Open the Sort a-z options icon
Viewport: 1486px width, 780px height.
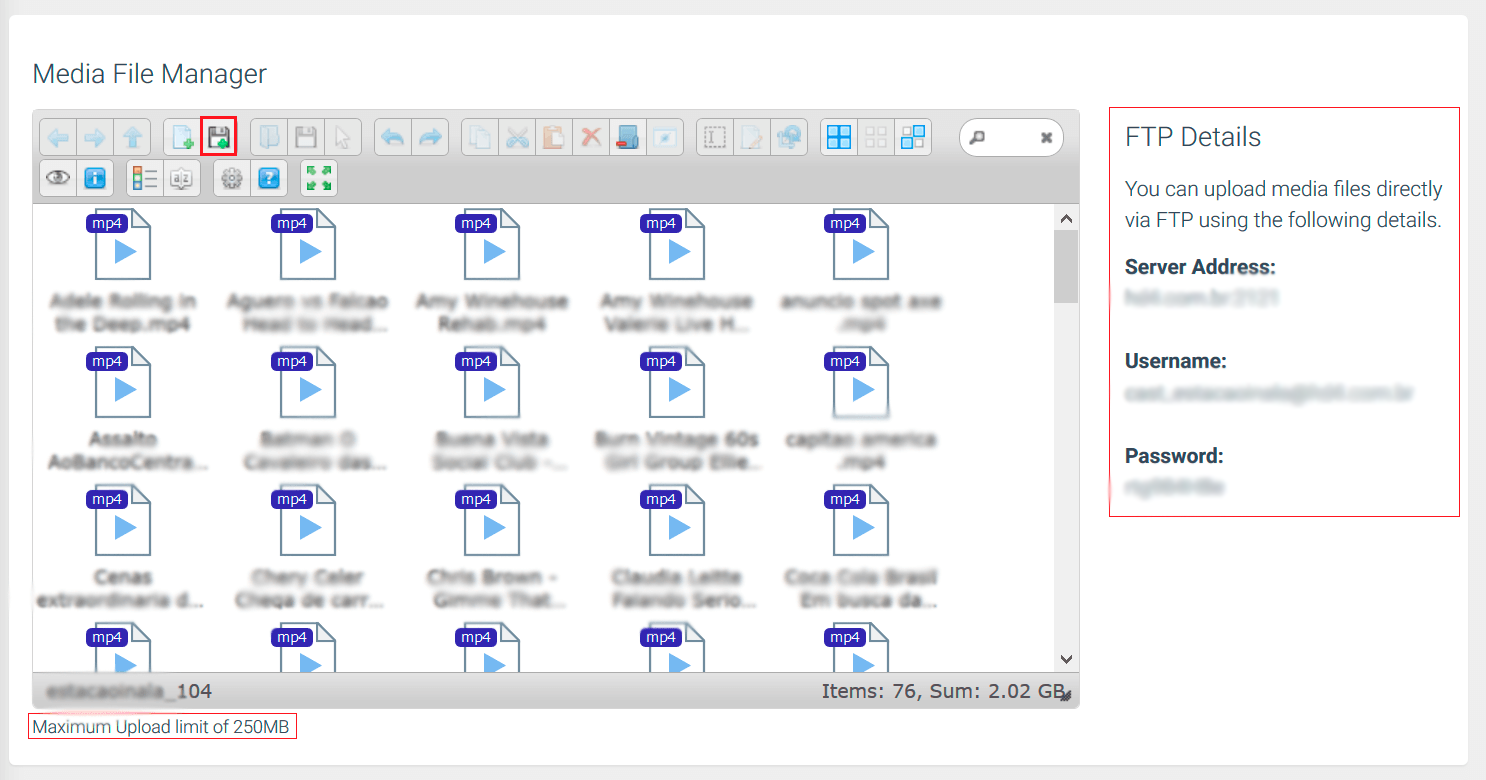182,178
